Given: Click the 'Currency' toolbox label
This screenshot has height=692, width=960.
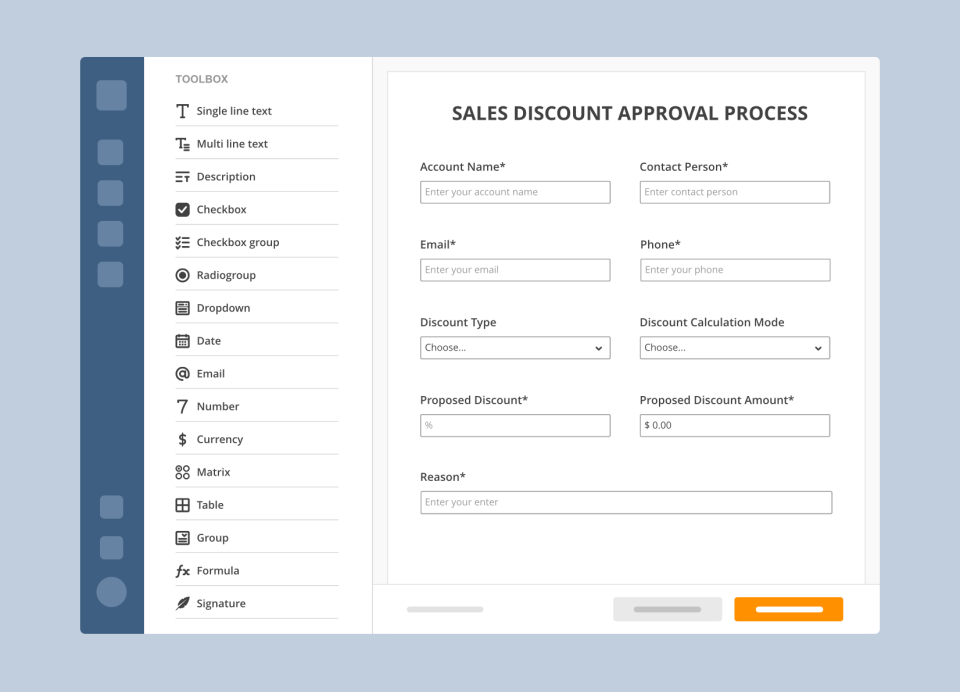Looking at the screenshot, I should pos(220,440).
